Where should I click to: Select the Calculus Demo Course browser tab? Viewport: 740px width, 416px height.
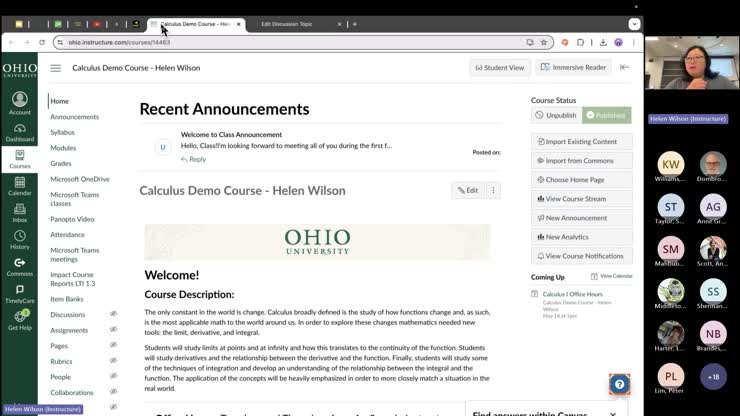point(195,24)
